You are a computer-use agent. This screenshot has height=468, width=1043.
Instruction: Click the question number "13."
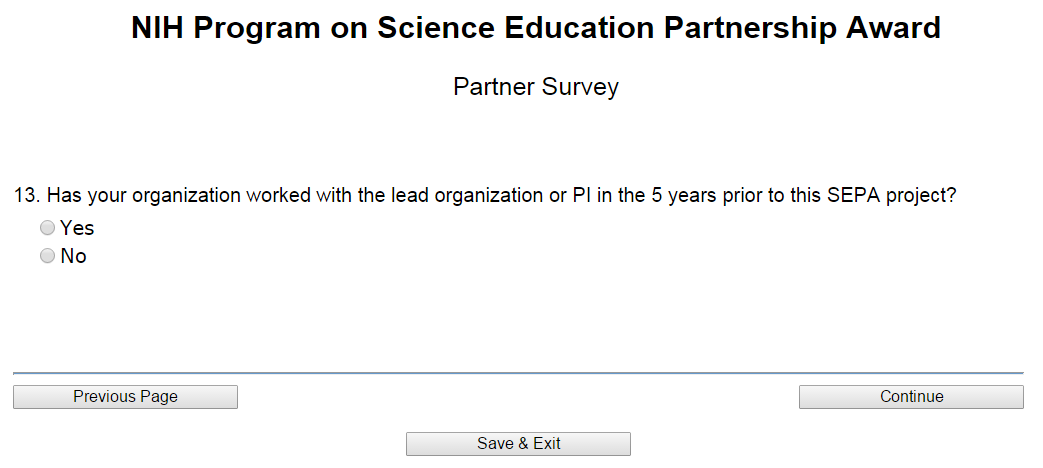click(x=27, y=196)
